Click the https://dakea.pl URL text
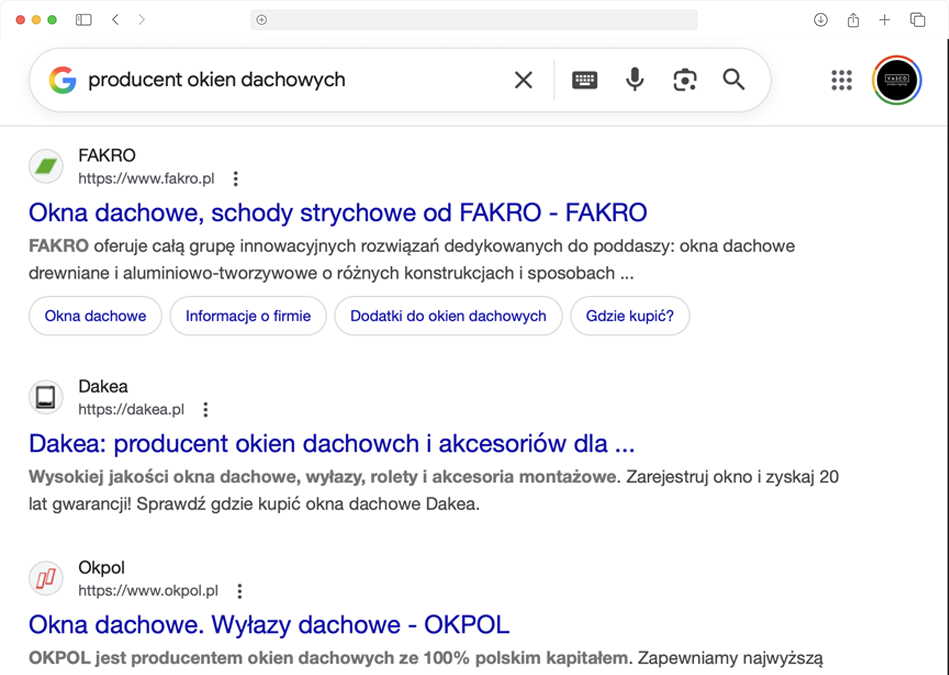Image resolution: width=949 pixels, height=675 pixels. point(131,410)
